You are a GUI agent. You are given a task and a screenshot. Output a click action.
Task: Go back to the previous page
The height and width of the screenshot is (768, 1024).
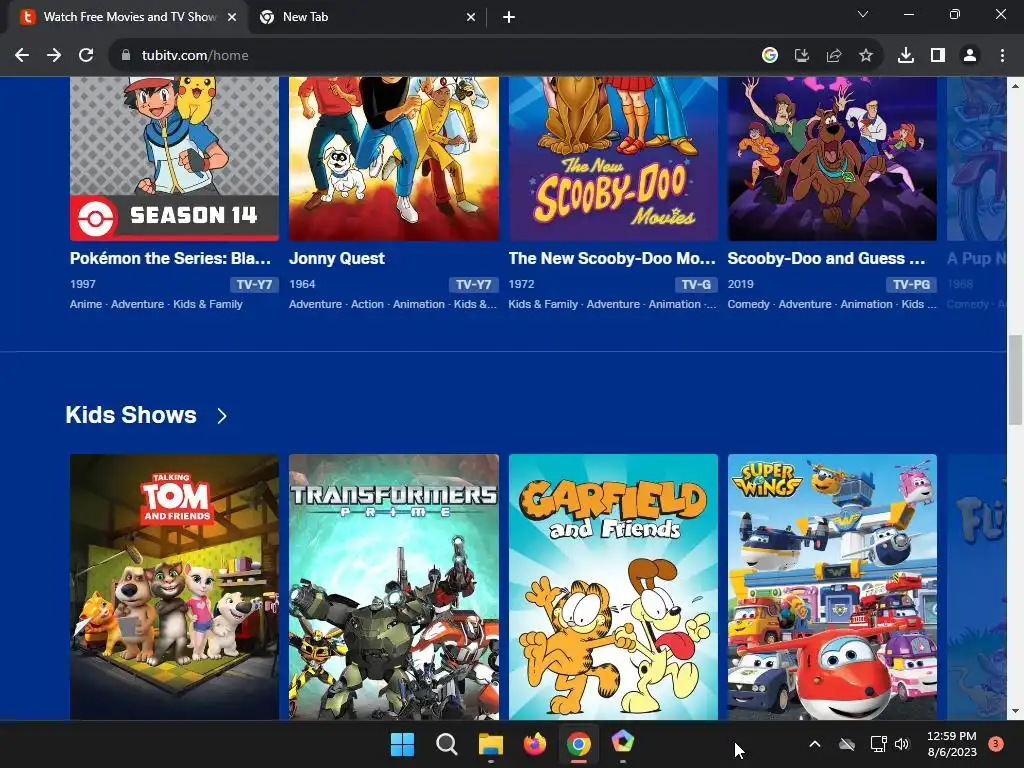point(22,56)
